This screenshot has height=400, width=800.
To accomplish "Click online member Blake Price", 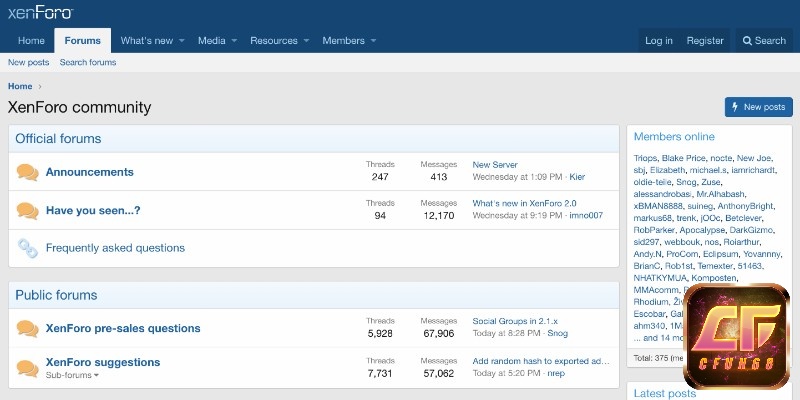I will coord(683,158).
